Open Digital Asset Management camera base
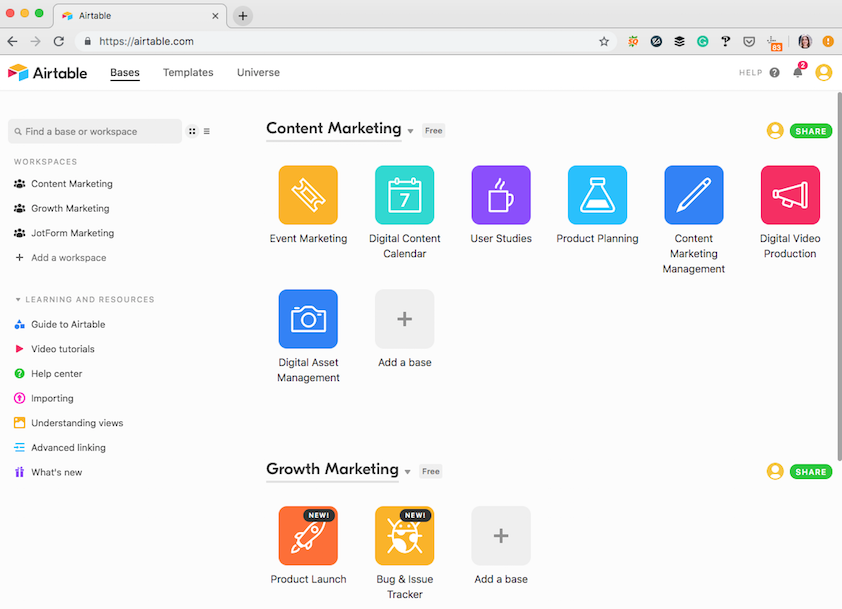The height and width of the screenshot is (609, 842). coord(308,319)
